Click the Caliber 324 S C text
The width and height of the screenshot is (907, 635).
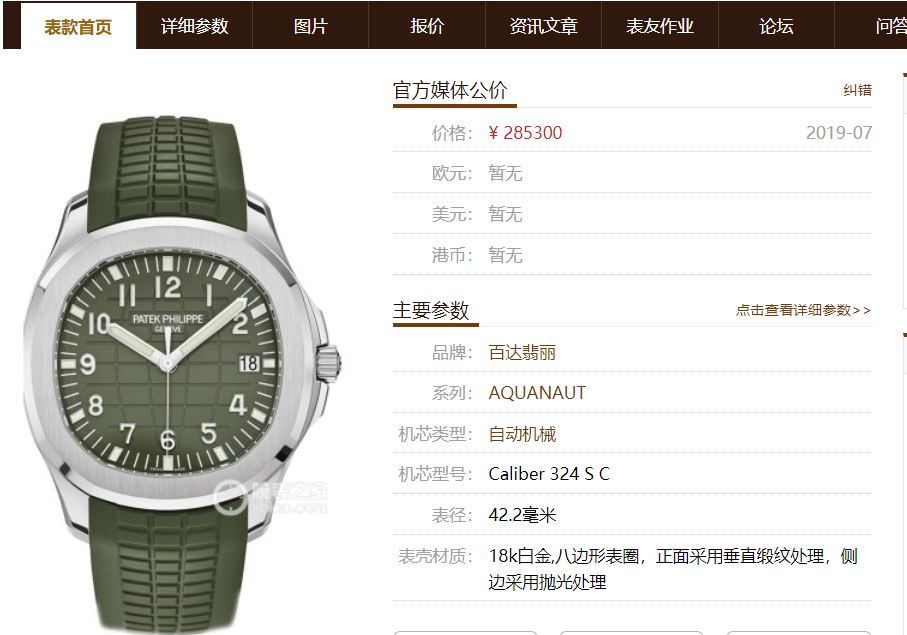click(549, 474)
